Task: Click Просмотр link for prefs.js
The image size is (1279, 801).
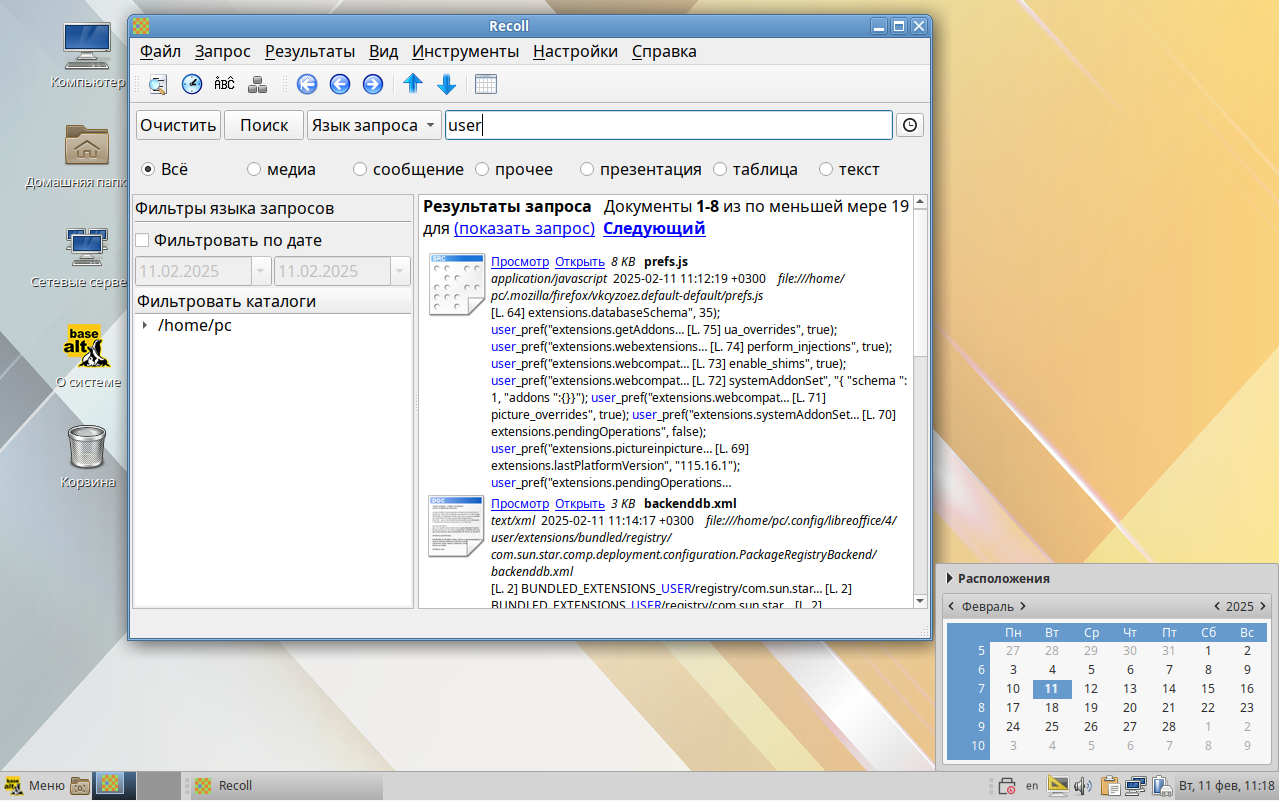Action: click(x=520, y=262)
